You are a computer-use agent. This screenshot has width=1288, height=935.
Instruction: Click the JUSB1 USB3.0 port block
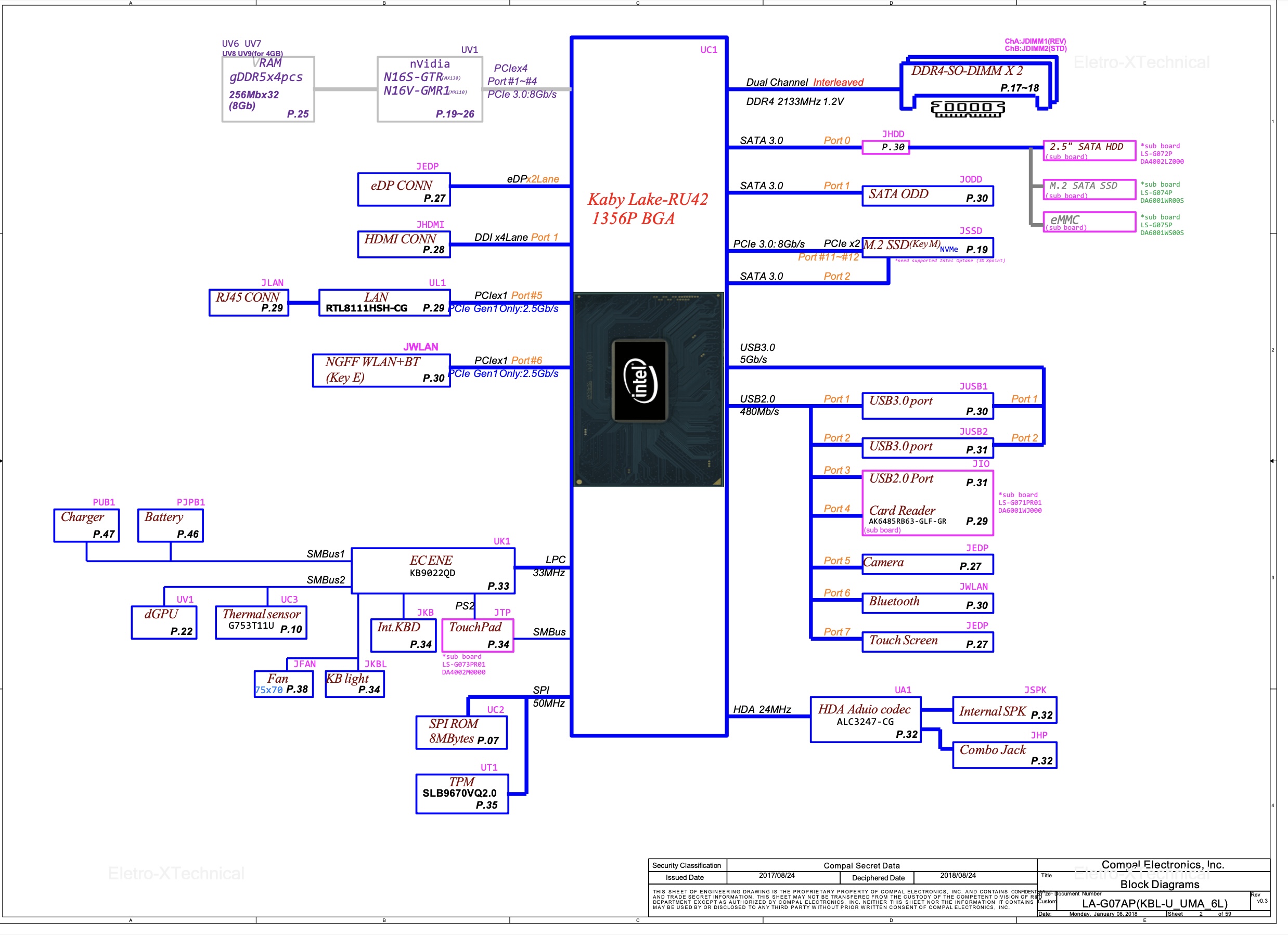pos(928,406)
